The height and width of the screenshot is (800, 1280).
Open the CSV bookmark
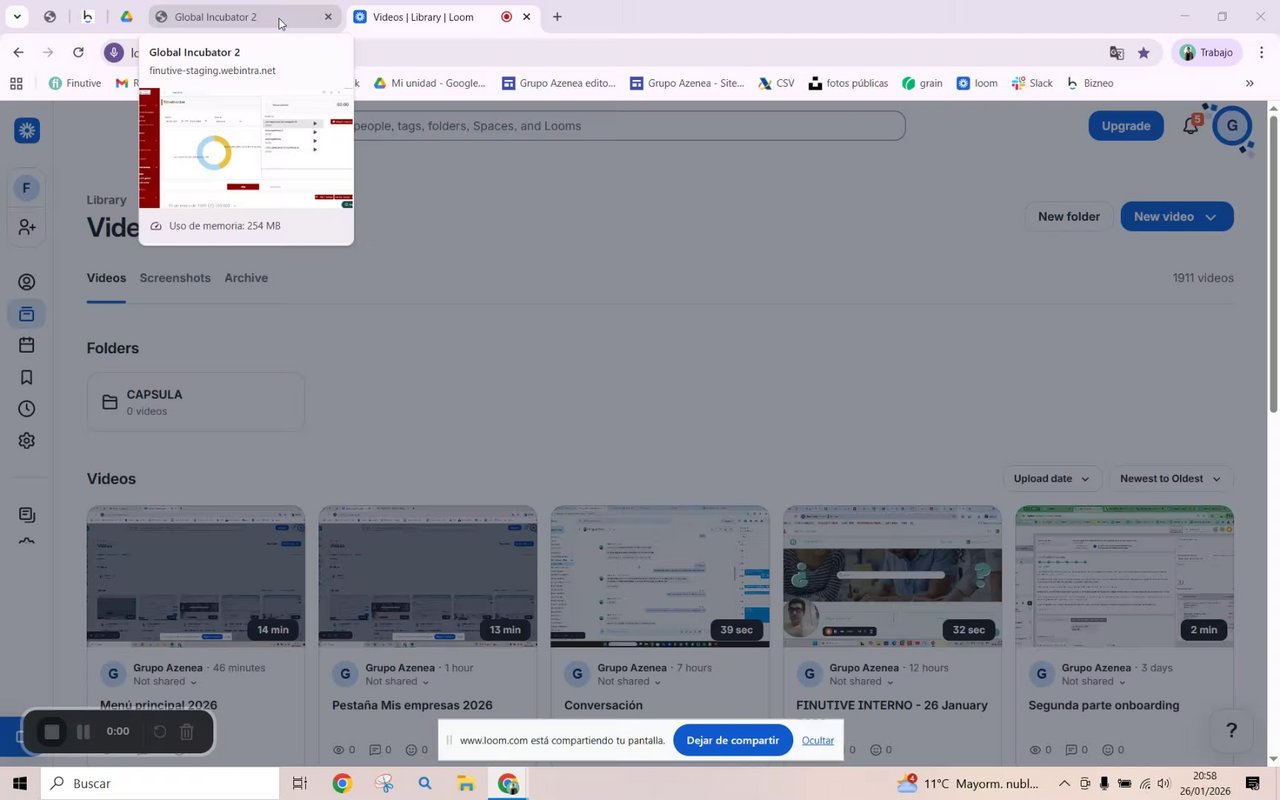(776, 83)
